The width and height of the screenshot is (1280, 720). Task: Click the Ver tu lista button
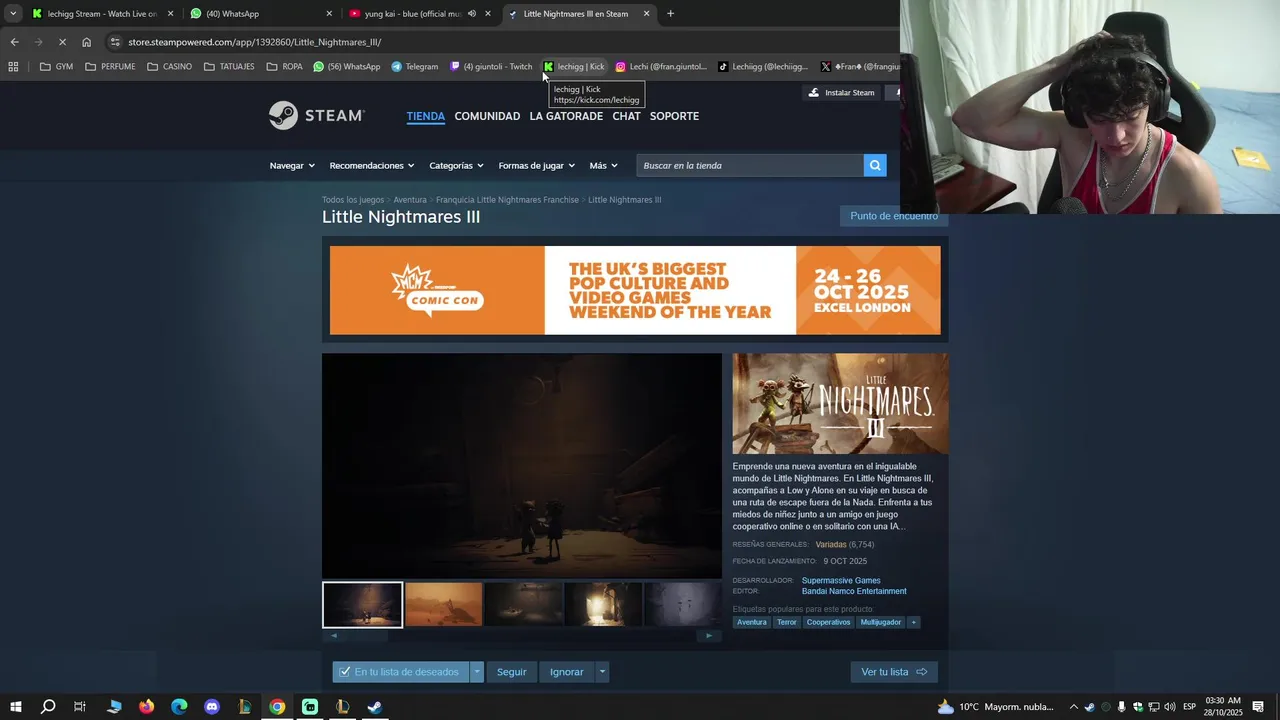coord(894,672)
